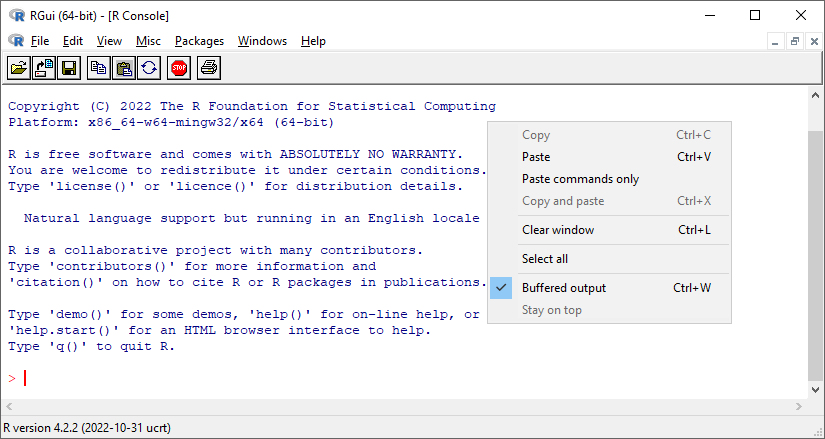The image size is (825, 439).
Task: Minimize the RGui main window
Action: point(709,15)
